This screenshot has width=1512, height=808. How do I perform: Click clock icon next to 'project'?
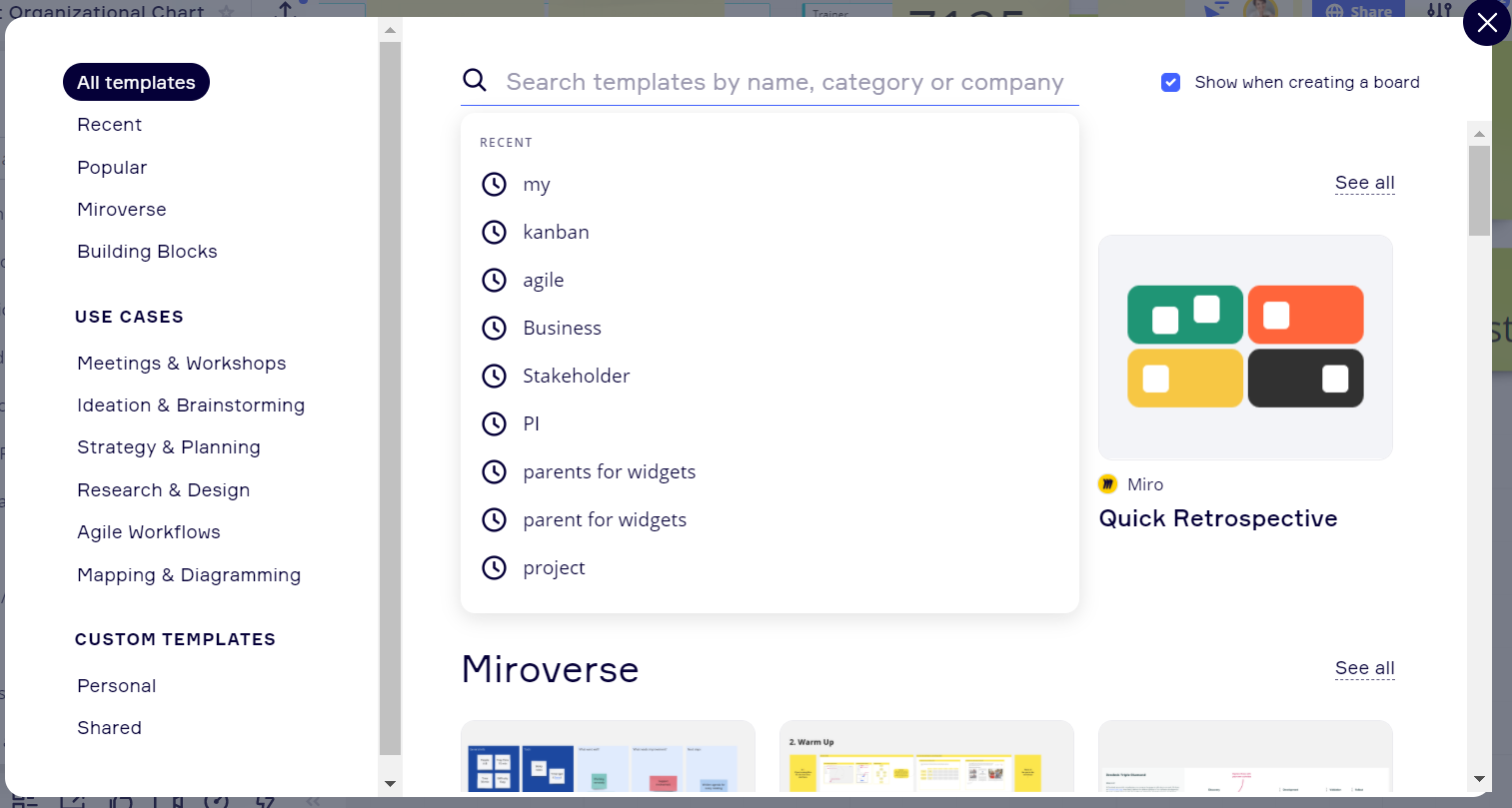point(494,568)
